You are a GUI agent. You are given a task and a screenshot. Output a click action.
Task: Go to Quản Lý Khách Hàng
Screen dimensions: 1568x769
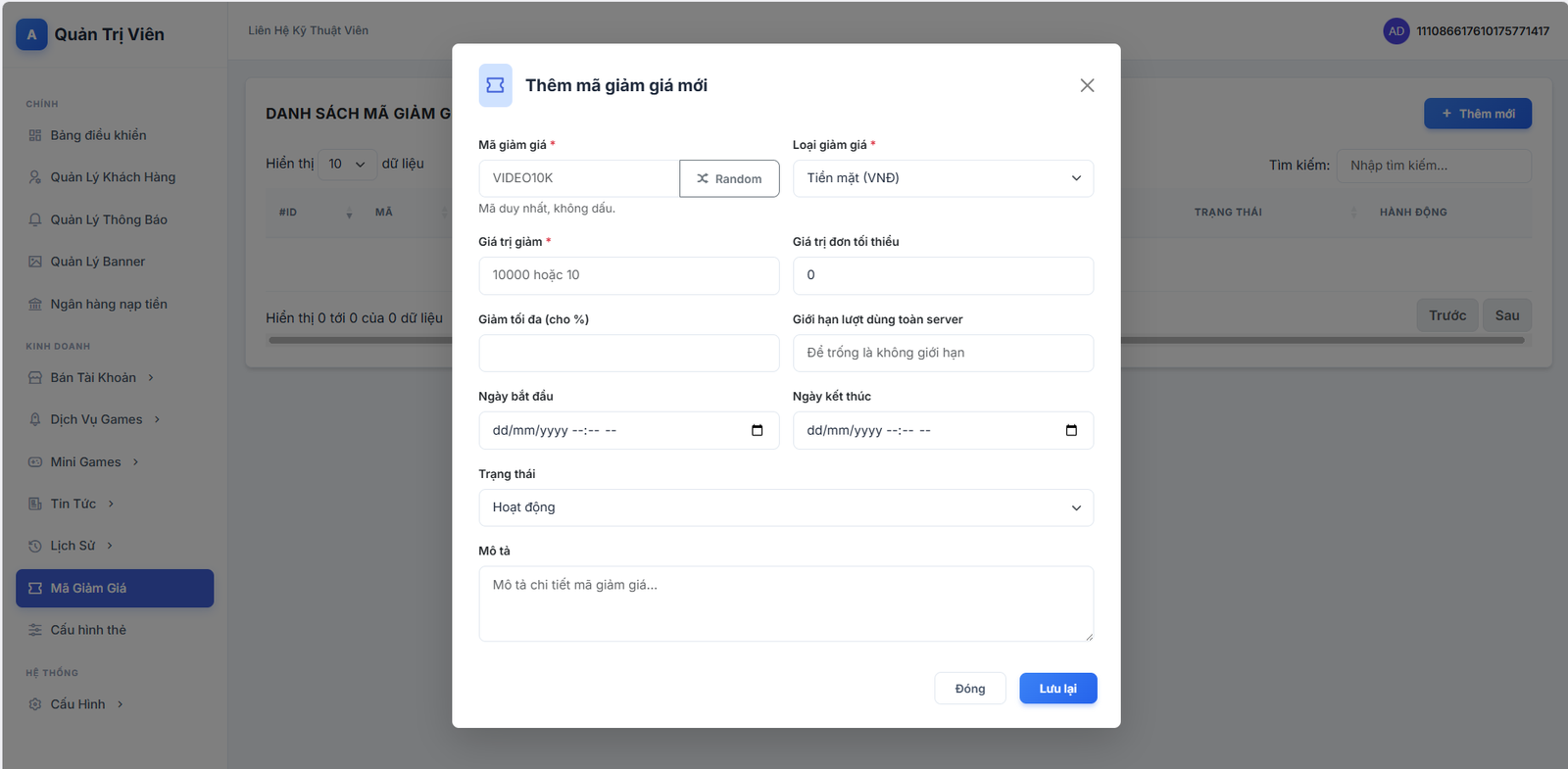tap(113, 177)
